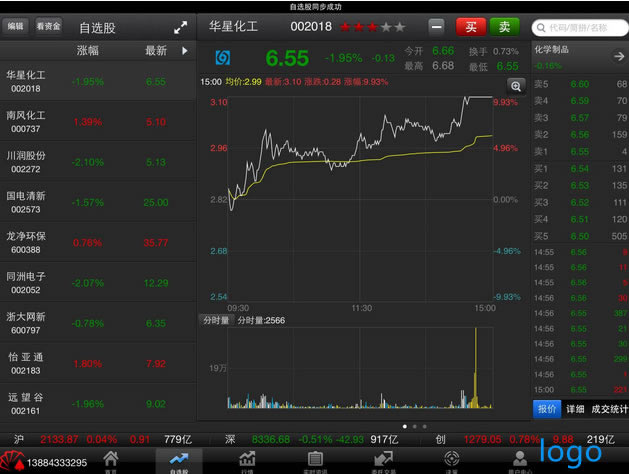629x474 pixels.
Task: Open the 自选股 watchlist icon in bottom bar
Action: click(x=179, y=460)
